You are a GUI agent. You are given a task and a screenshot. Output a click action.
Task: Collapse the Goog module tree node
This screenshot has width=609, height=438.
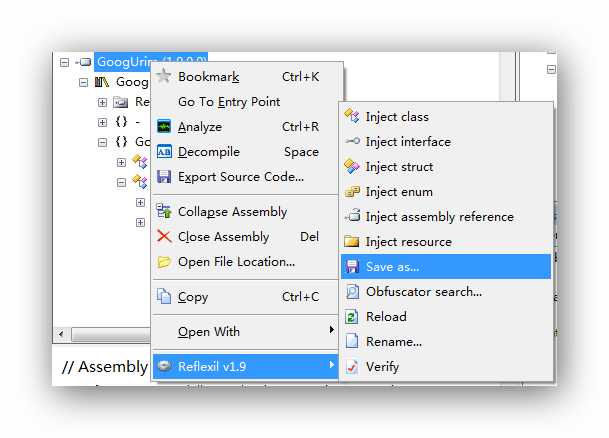pyautogui.click(x=83, y=82)
